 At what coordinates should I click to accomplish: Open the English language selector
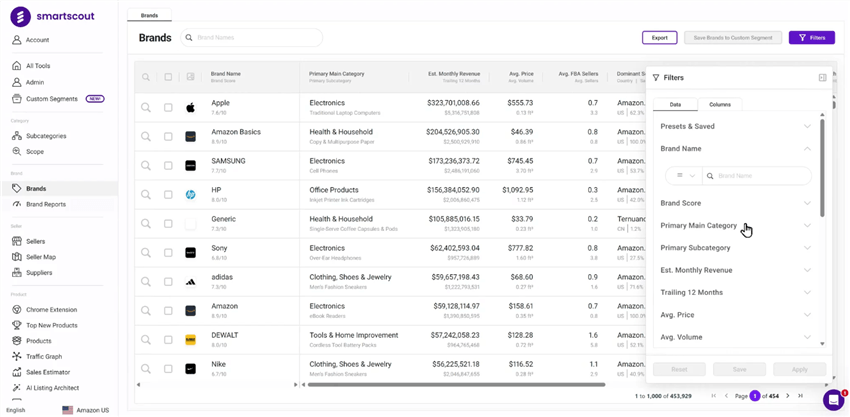coord(16,410)
